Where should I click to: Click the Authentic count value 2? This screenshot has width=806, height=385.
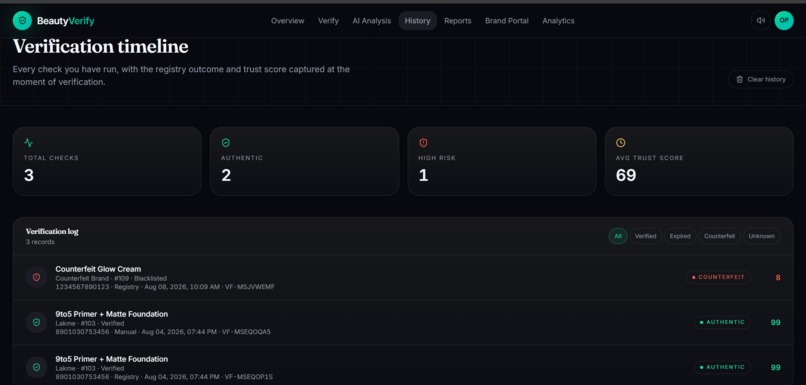(226, 176)
